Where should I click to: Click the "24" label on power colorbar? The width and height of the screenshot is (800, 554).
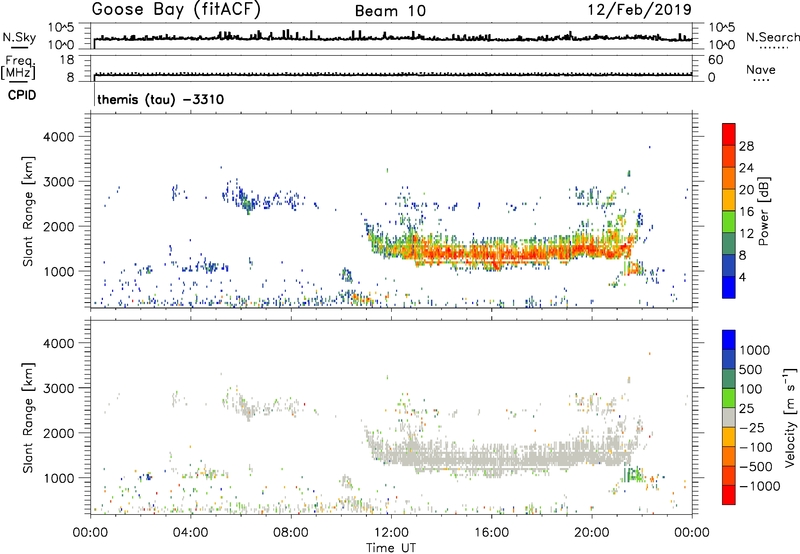(746, 168)
